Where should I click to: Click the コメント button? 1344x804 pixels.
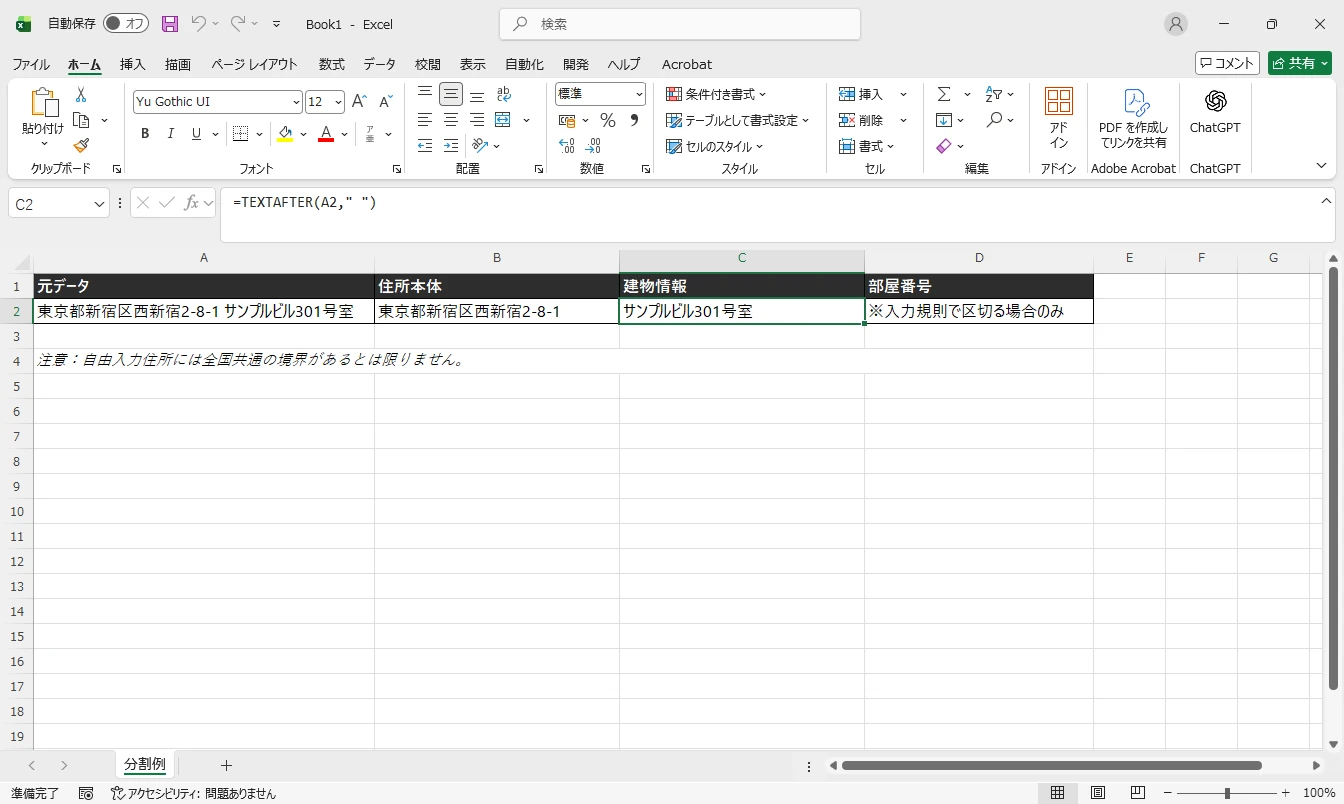[x=1227, y=63]
